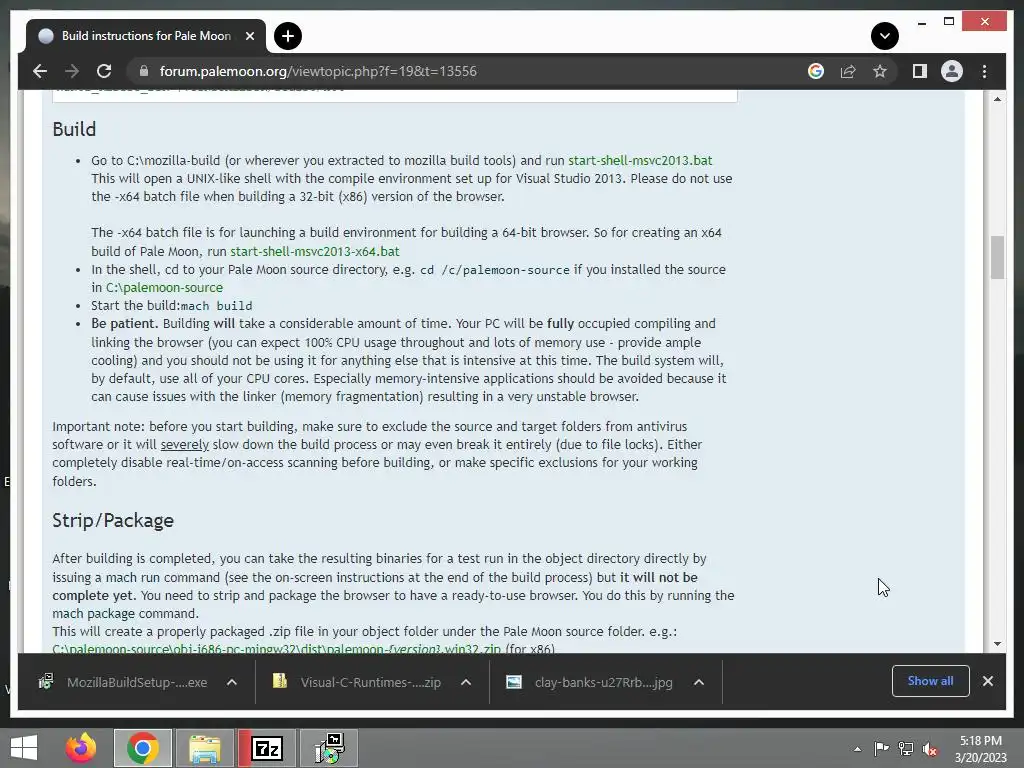Click the mach build command text
Image resolution: width=1024 pixels, height=768 pixels.
pyautogui.click(x=216, y=306)
